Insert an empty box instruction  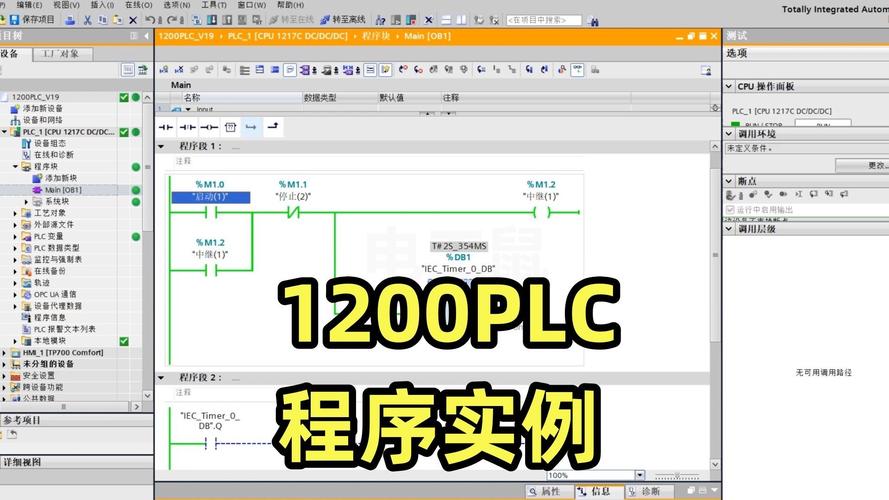(x=230, y=127)
